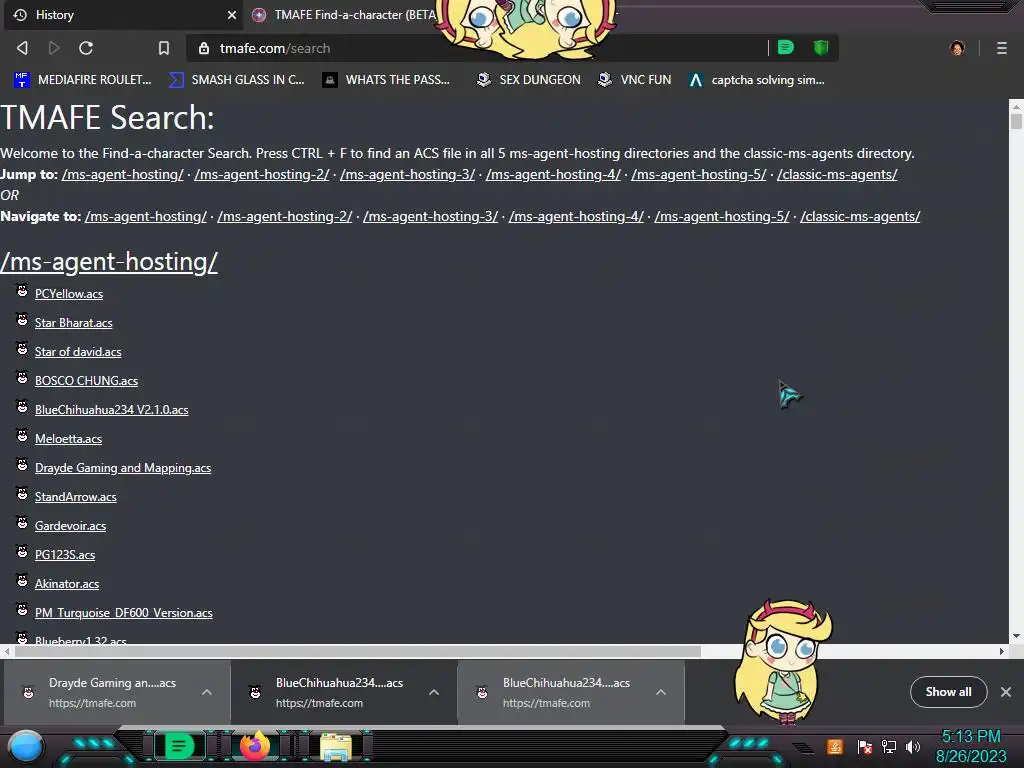Jump to /classic-ms-agents/ section
Image resolution: width=1024 pixels, height=768 pixels.
pos(837,174)
